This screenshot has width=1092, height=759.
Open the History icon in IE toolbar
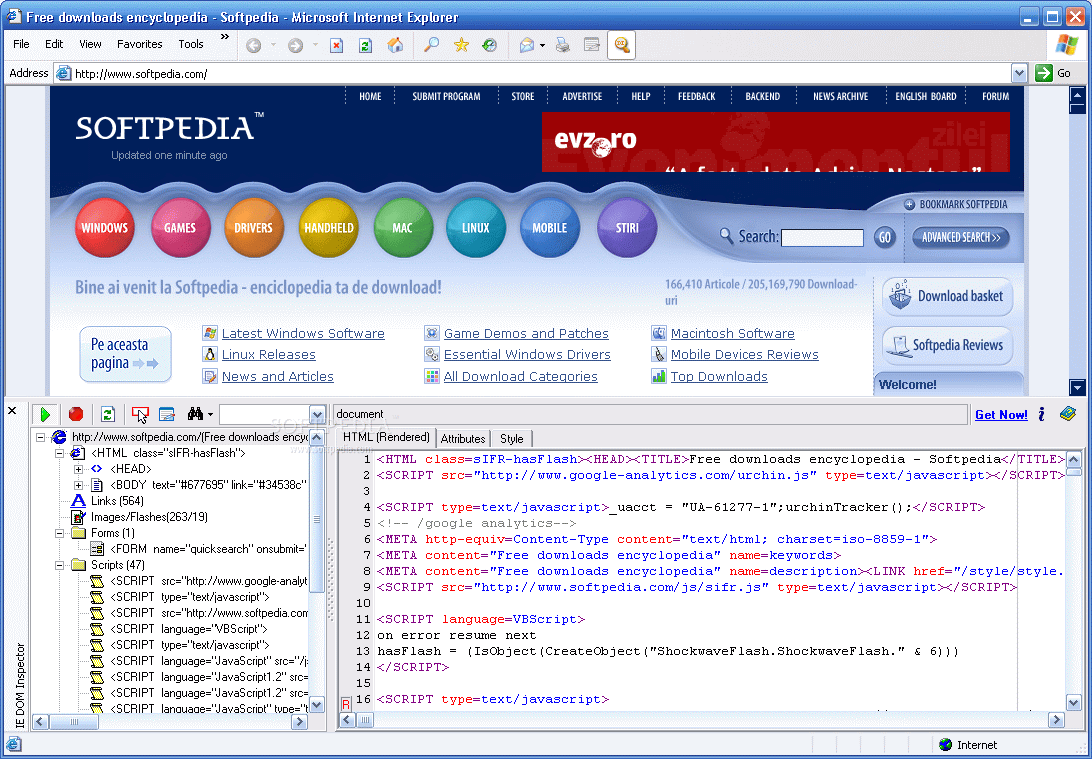[x=490, y=45]
